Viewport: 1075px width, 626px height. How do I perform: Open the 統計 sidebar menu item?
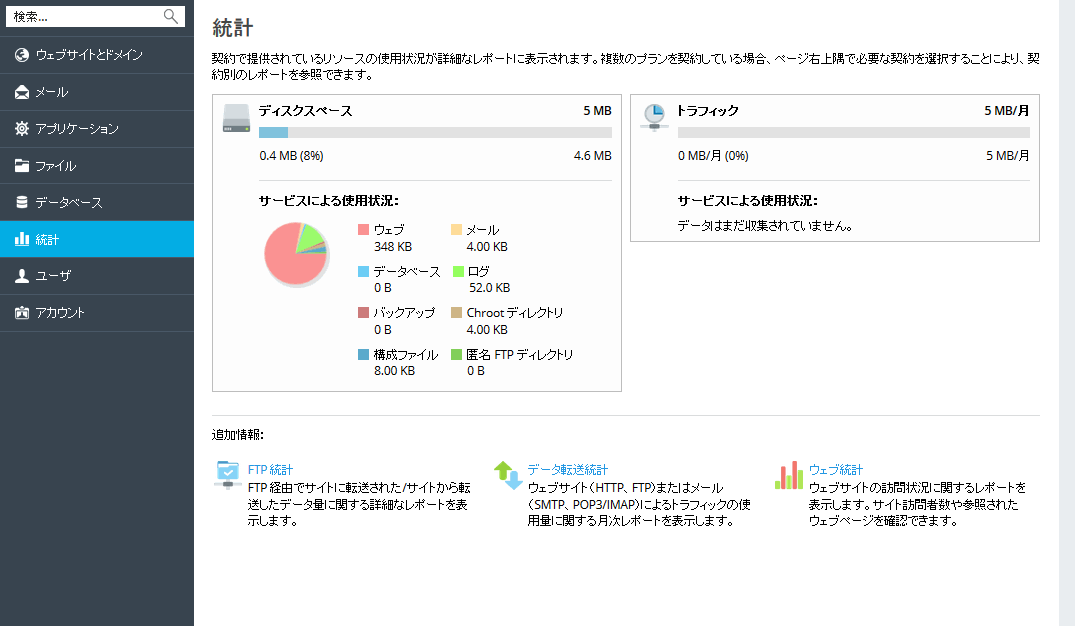coord(47,240)
